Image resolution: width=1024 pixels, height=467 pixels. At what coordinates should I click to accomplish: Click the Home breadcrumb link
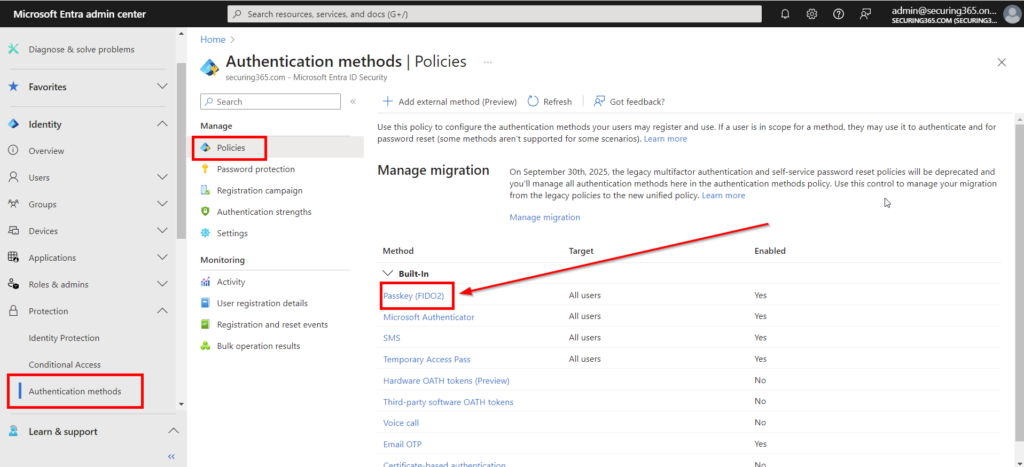tap(212, 39)
